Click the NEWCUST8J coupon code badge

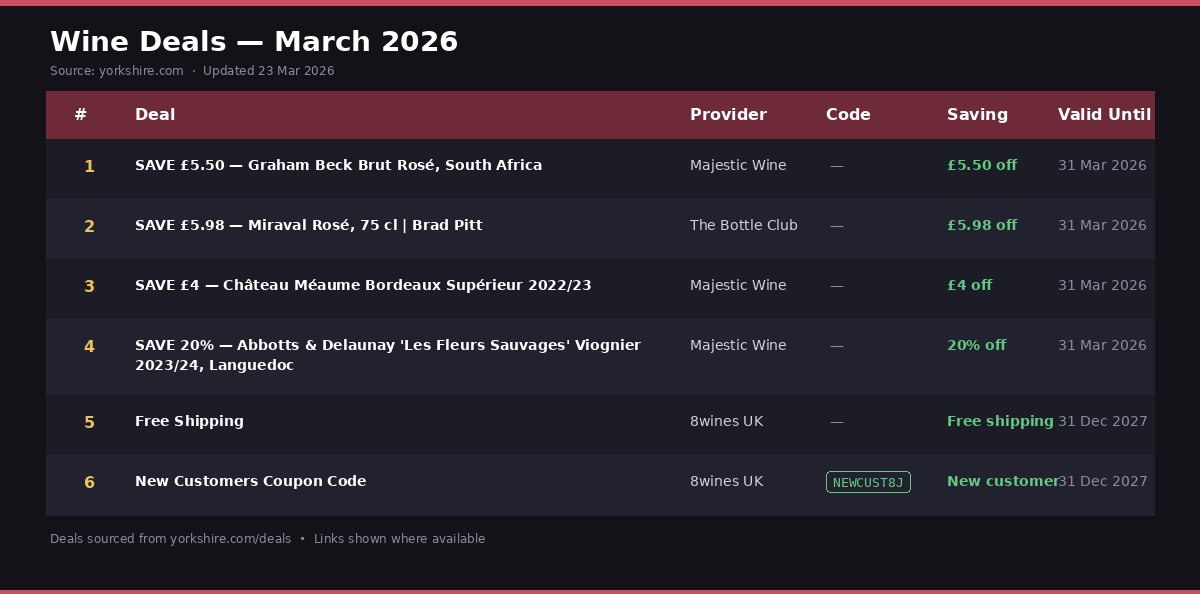868,483
